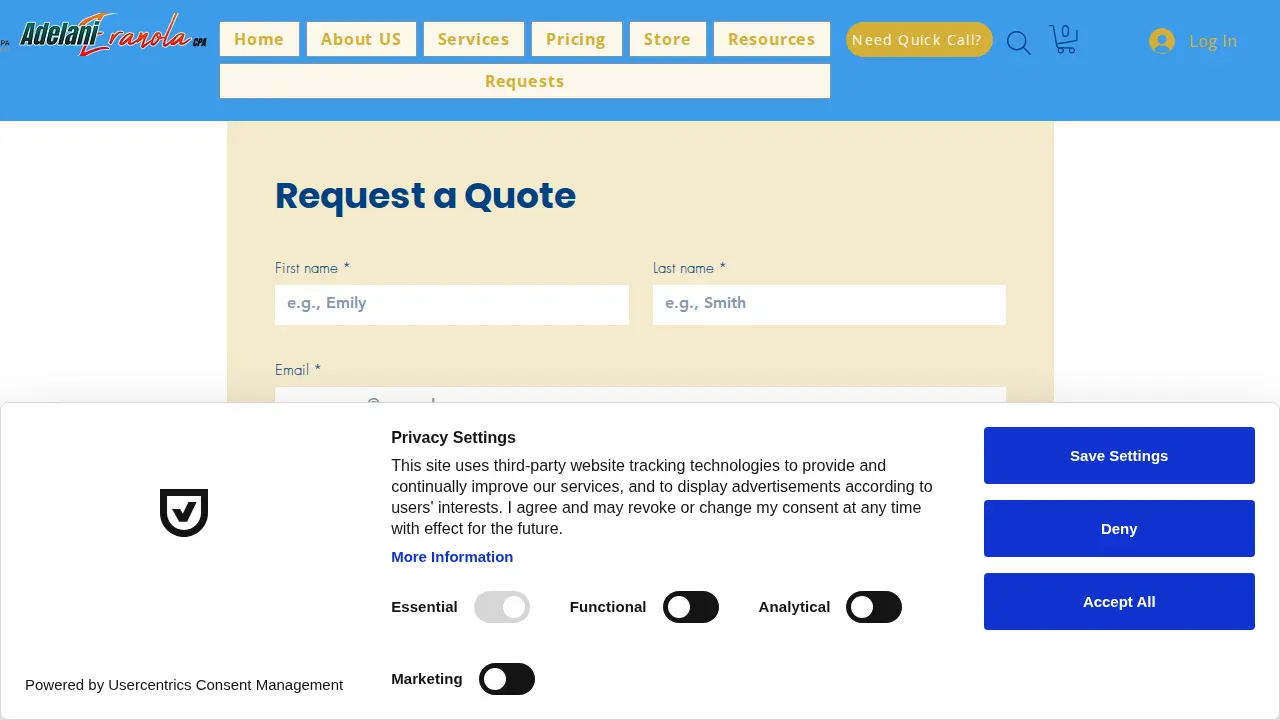Enable the Marketing toggle
Screen dimensions: 1280x720
tap(507, 679)
